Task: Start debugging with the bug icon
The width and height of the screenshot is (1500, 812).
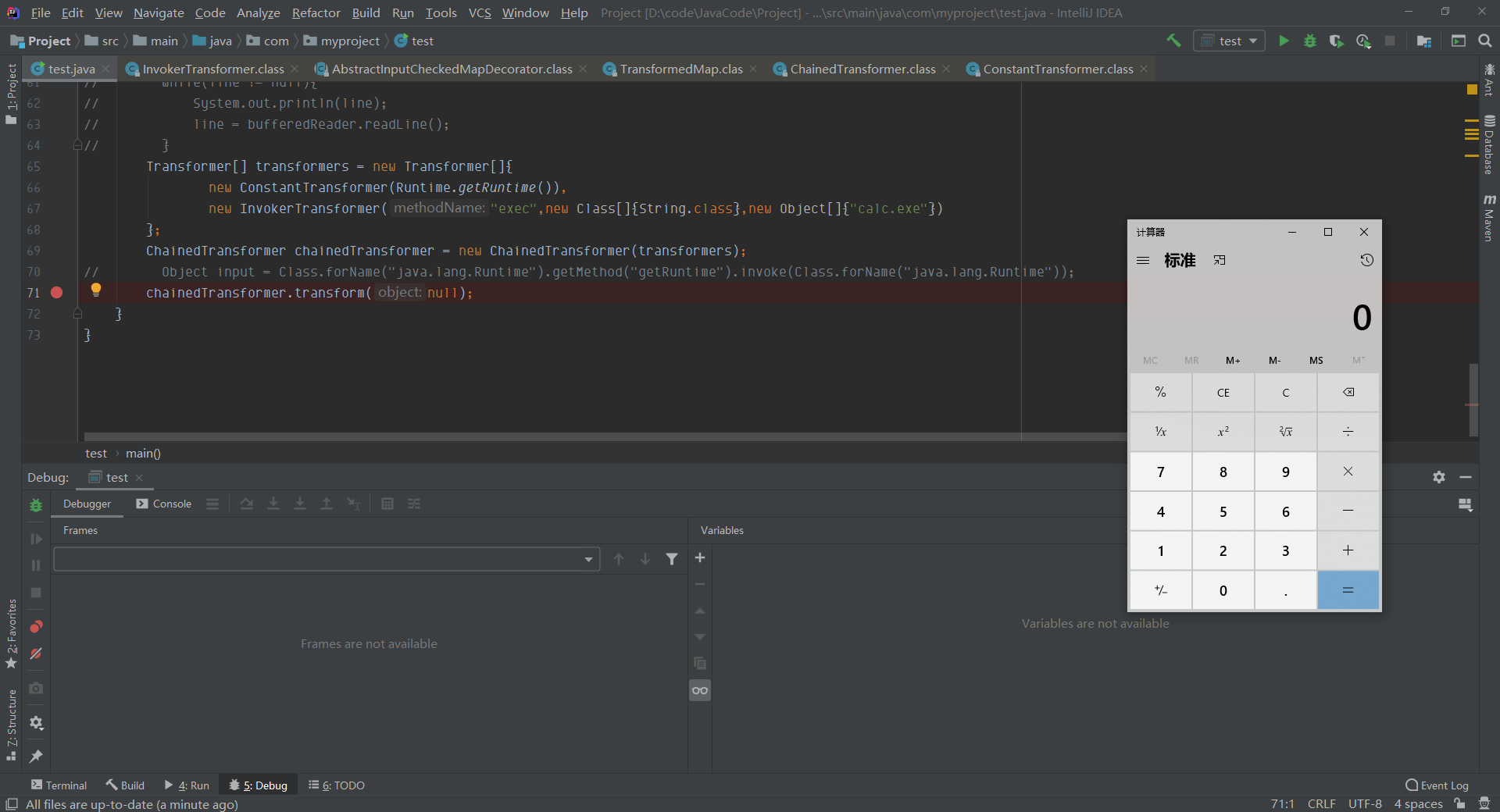Action: pos(1310,41)
